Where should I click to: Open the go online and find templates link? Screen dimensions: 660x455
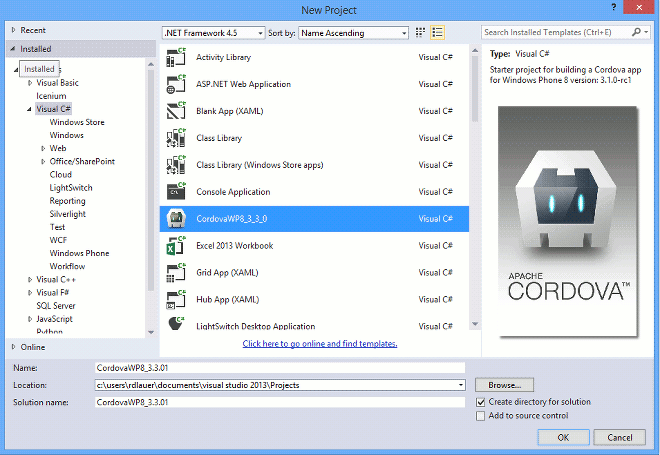click(x=320, y=343)
